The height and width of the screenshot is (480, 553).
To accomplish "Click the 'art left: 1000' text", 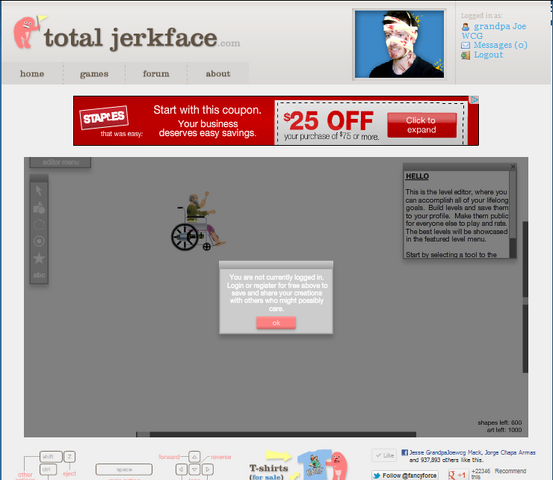I will click(x=504, y=430).
